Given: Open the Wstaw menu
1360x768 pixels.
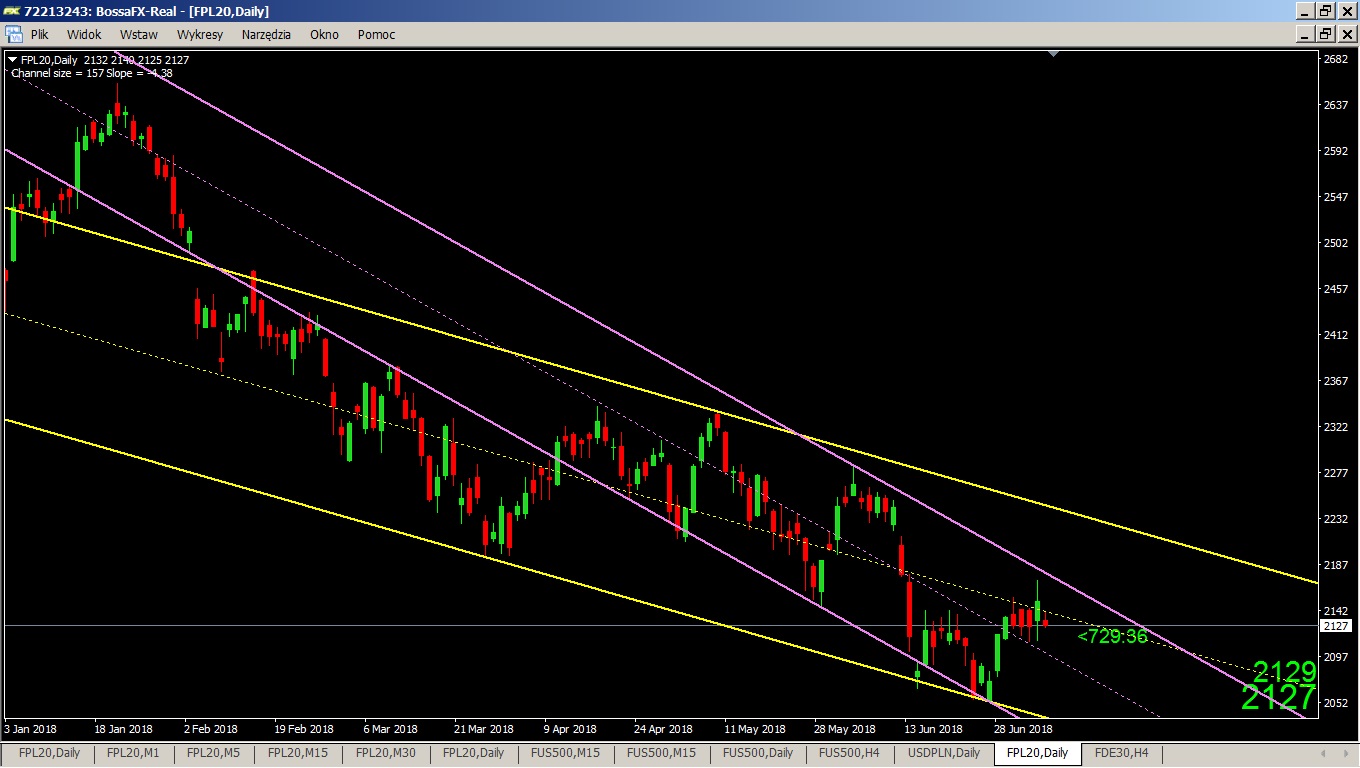Looking at the screenshot, I should click(139, 34).
